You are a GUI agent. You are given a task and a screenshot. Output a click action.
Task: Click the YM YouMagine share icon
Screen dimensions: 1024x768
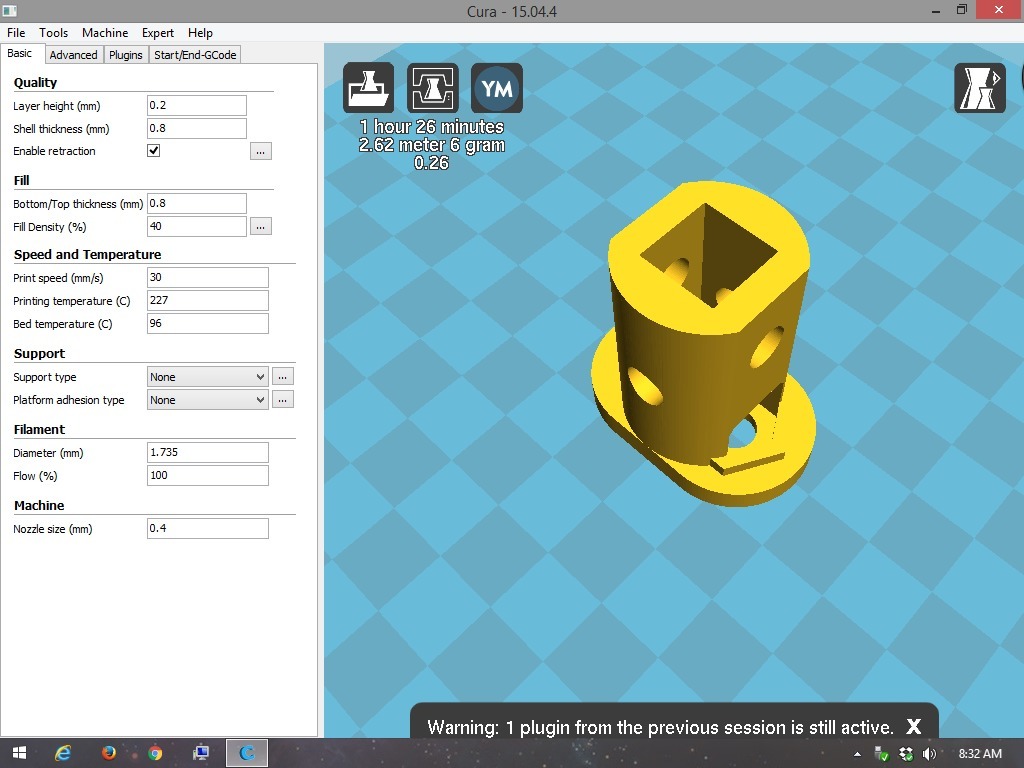497,88
